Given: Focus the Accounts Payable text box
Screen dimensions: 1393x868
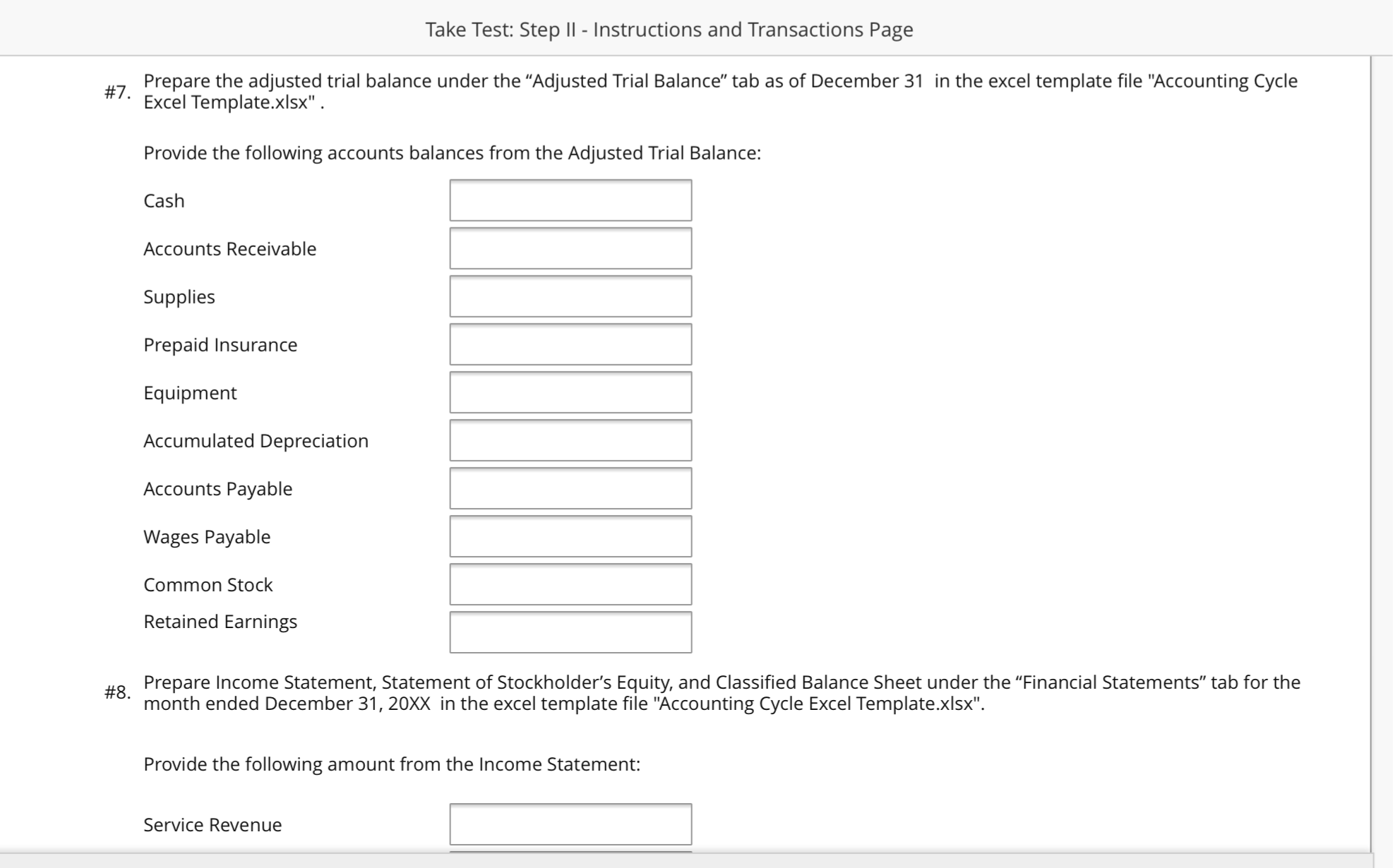Looking at the screenshot, I should coord(570,488).
